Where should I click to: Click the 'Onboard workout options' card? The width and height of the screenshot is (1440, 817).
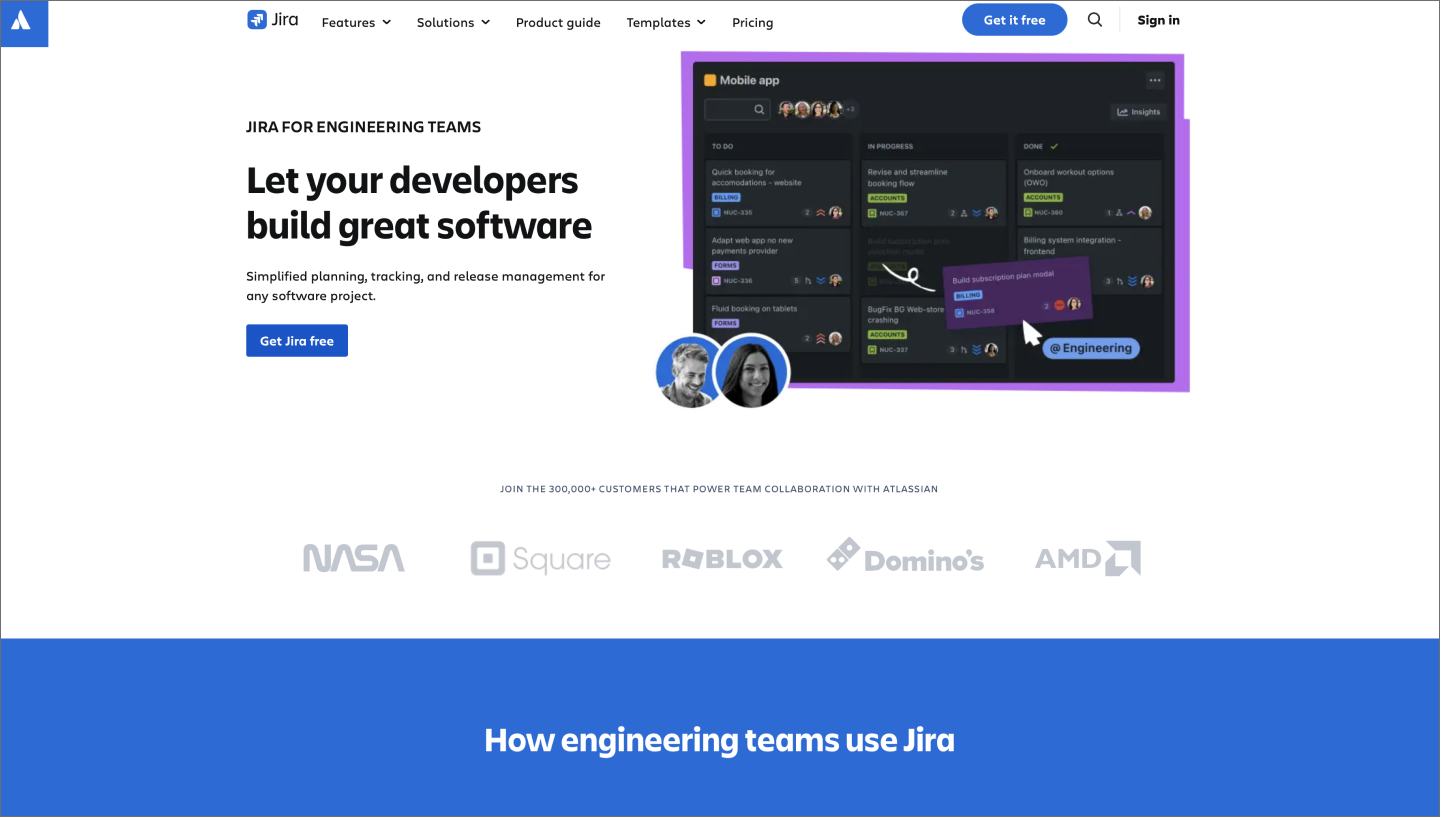click(x=1089, y=192)
